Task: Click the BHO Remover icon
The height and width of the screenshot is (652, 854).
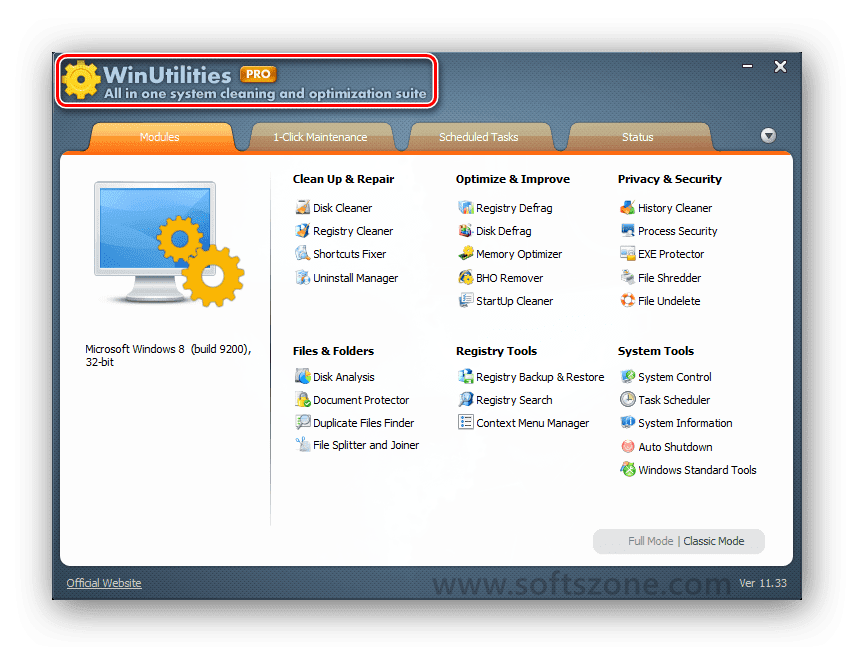Action: pos(466,277)
